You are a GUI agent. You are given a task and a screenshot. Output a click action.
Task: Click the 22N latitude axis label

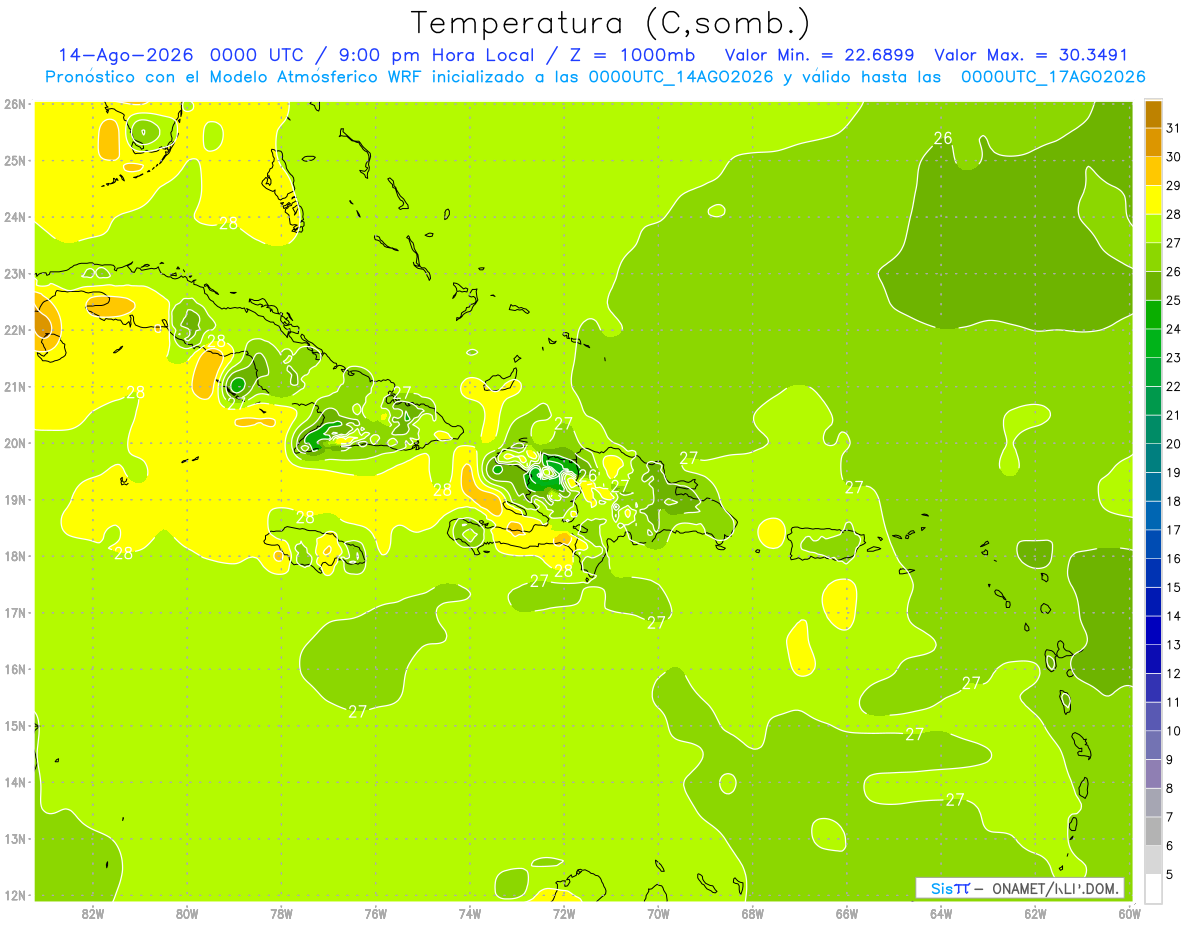[15, 330]
